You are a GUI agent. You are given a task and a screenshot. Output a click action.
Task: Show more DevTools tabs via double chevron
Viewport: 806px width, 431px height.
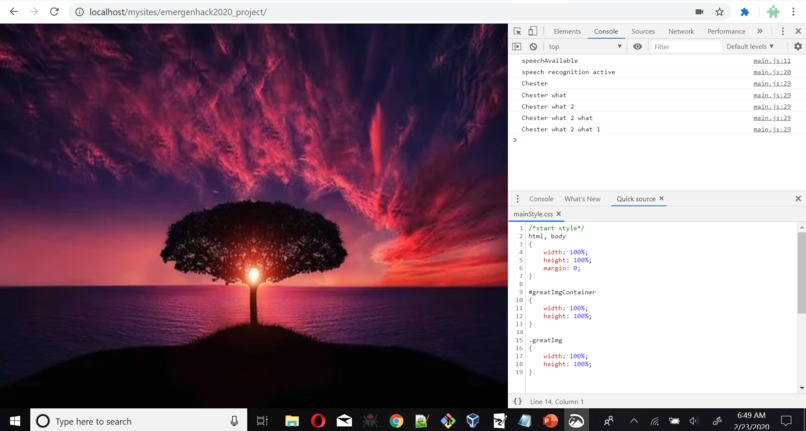coord(760,31)
